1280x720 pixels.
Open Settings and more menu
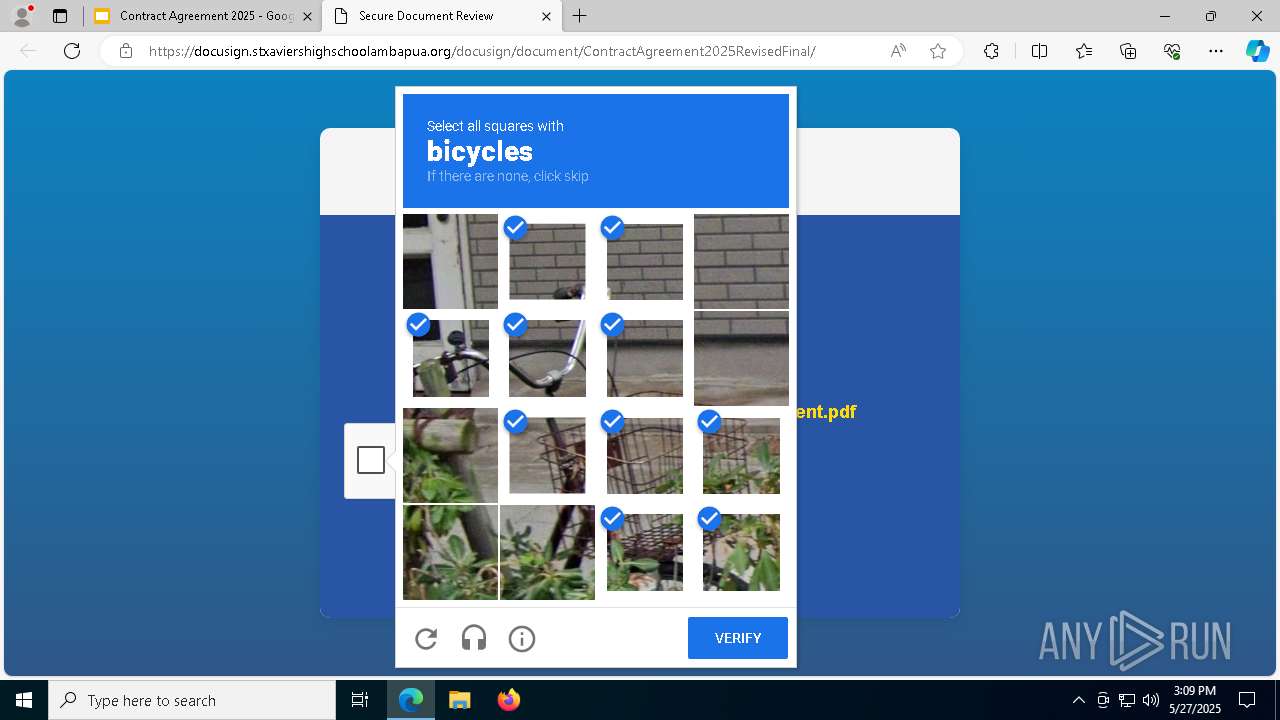pyautogui.click(x=1216, y=51)
